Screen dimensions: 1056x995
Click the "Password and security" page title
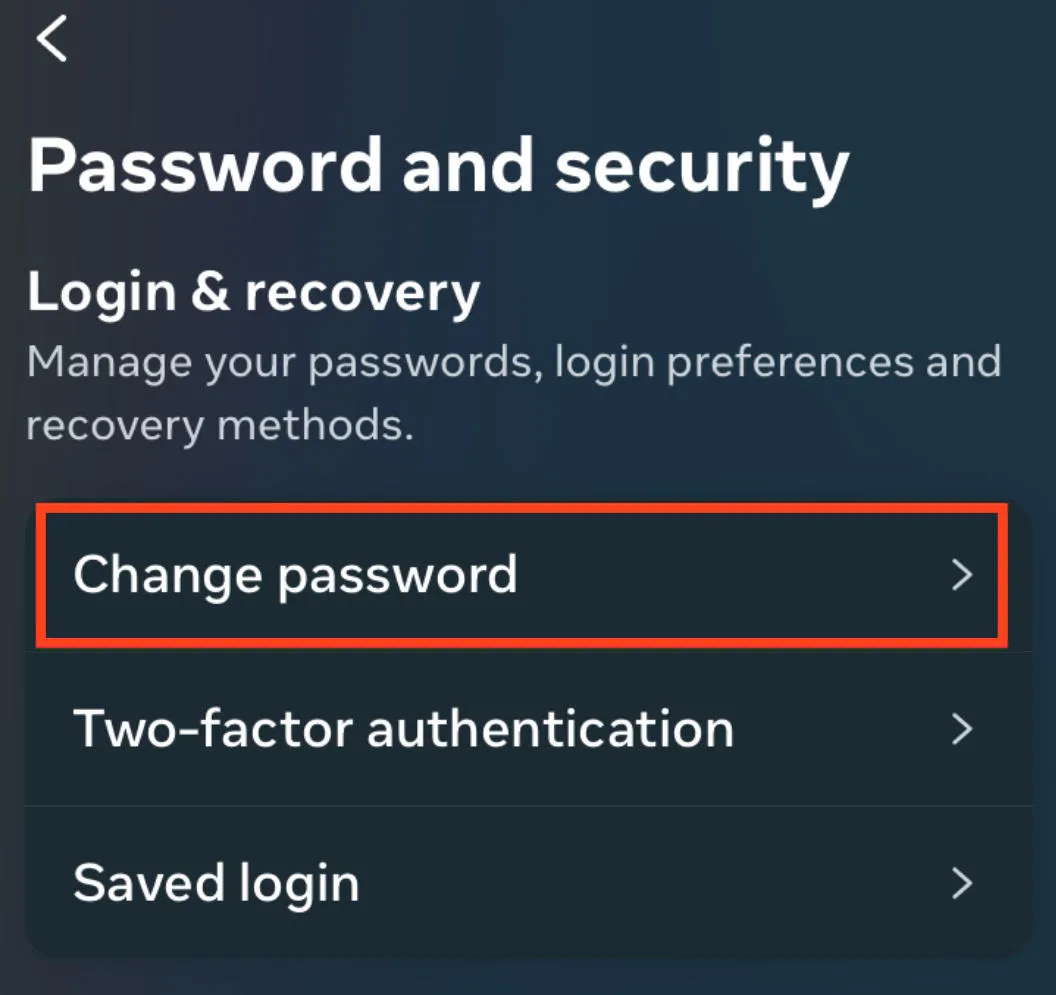(x=438, y=165)
